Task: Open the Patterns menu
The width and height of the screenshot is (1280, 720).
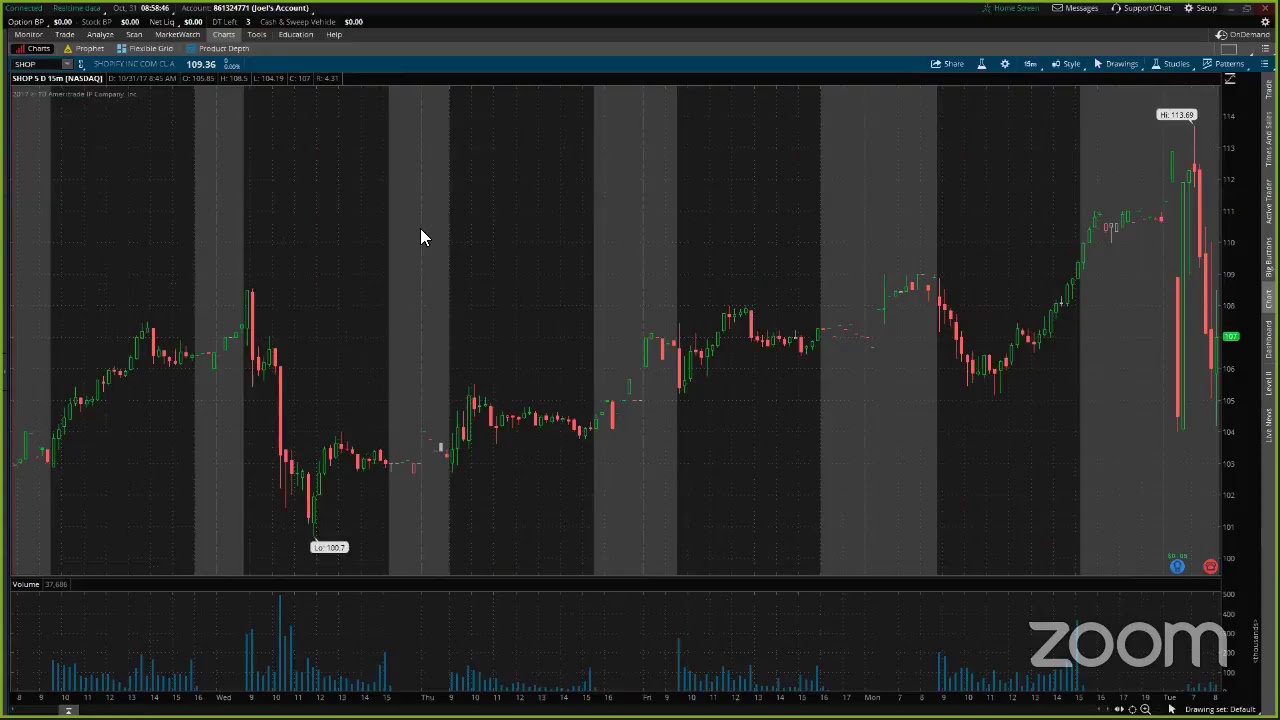Action: pyautogui.click(x=1223, y=64)
